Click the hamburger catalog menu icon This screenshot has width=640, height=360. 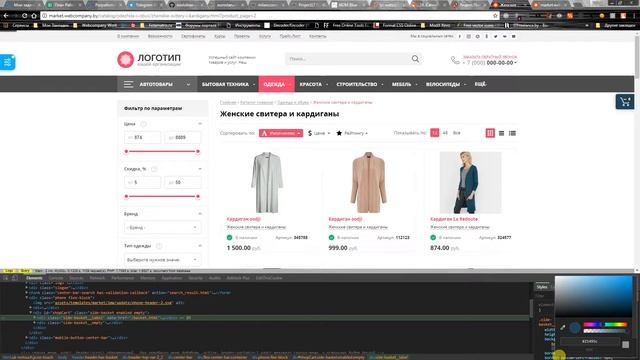(128, 84)
